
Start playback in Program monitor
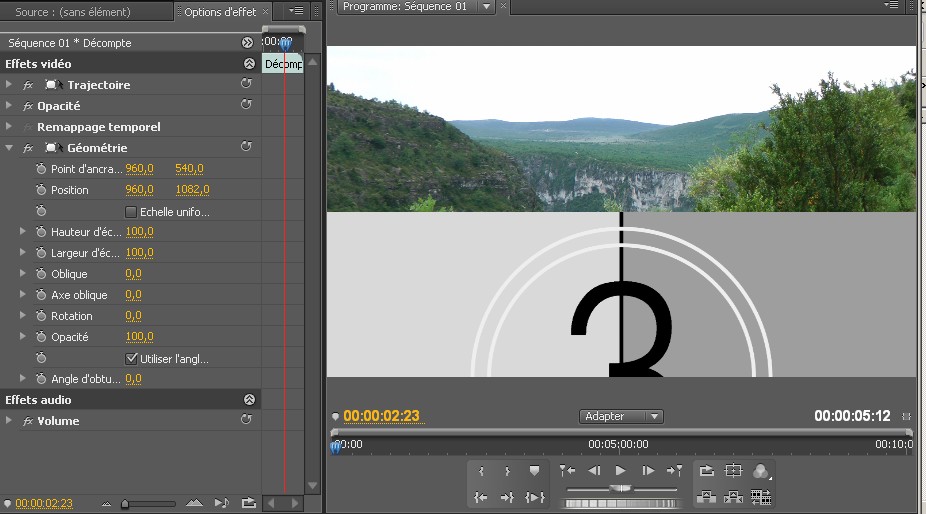(620, 471)
